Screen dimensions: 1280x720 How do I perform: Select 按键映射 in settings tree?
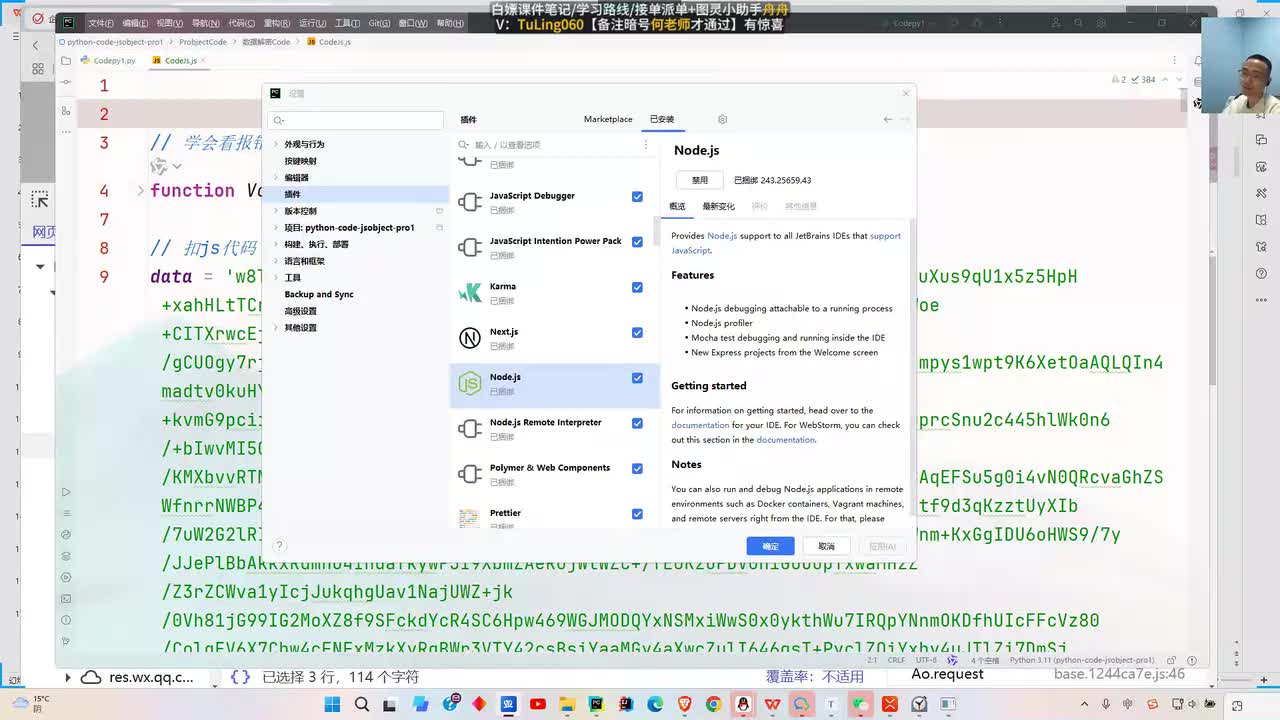click(x=300, y=161)
